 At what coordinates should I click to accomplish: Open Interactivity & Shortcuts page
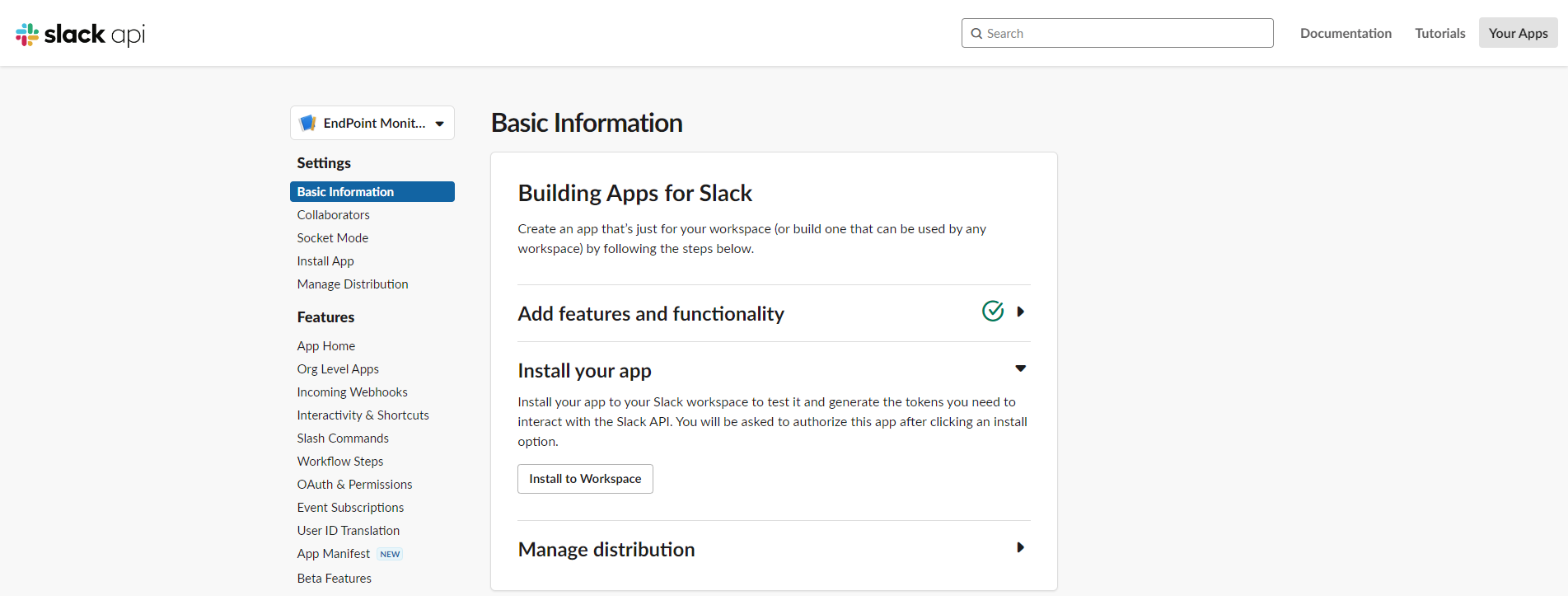click(x=363, y=415)
